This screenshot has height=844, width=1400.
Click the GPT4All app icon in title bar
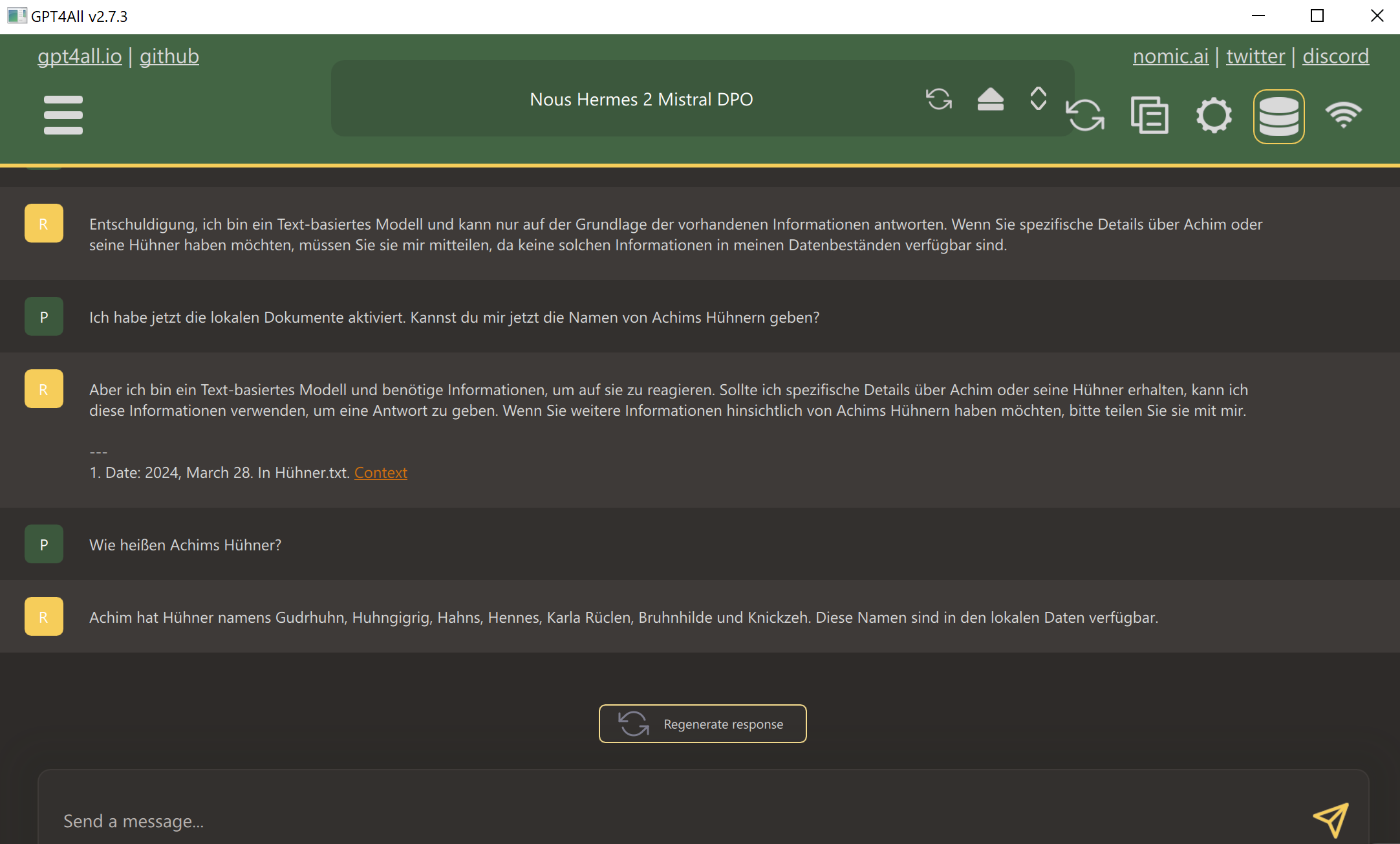[x=17, y=16]
